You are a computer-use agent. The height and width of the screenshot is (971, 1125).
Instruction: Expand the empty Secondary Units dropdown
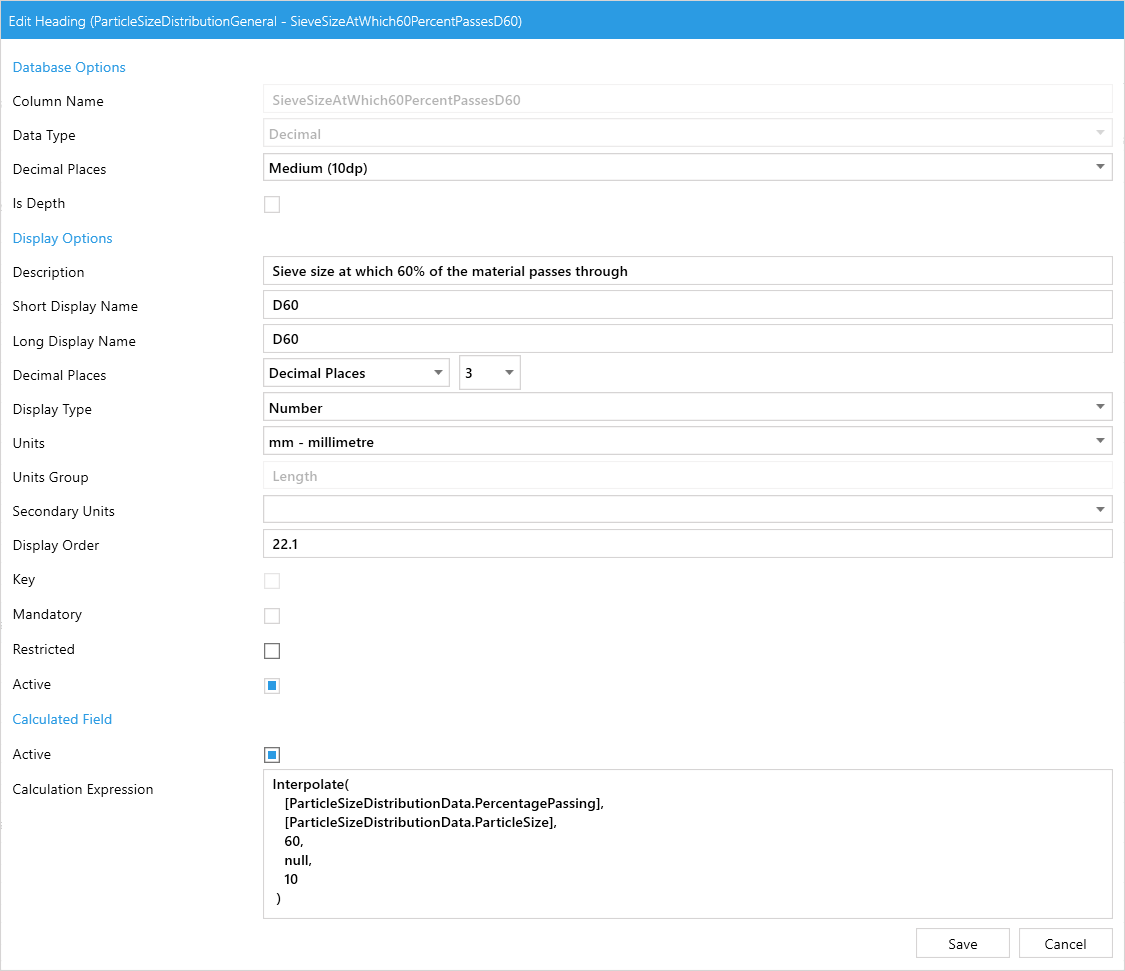(687, 510)
